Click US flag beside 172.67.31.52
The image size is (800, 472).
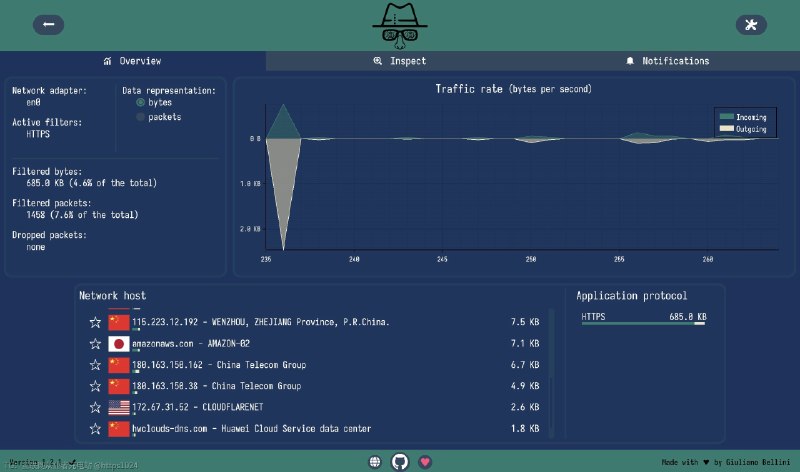point(119,407)
